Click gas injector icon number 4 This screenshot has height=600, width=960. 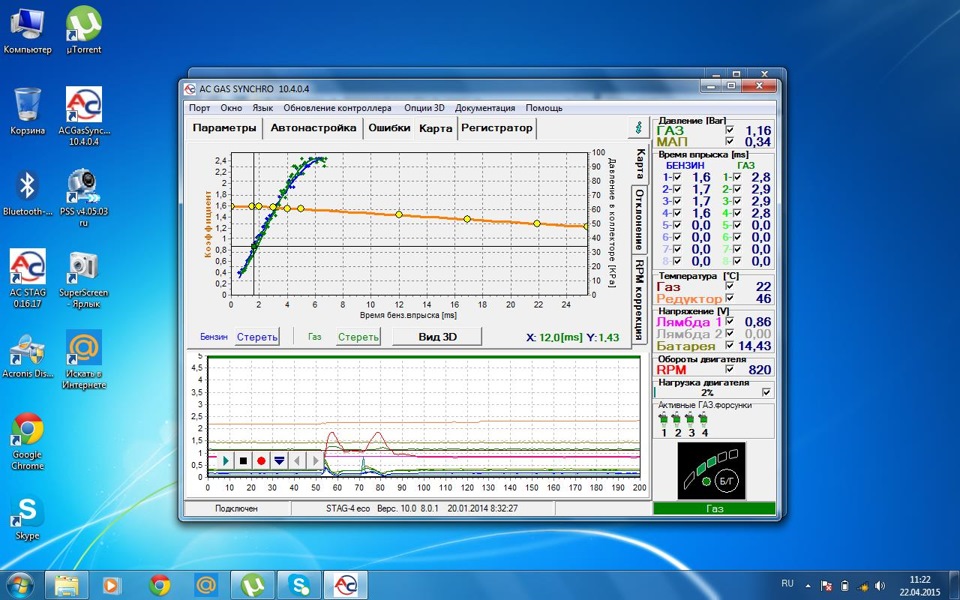(x=704, y=420)
